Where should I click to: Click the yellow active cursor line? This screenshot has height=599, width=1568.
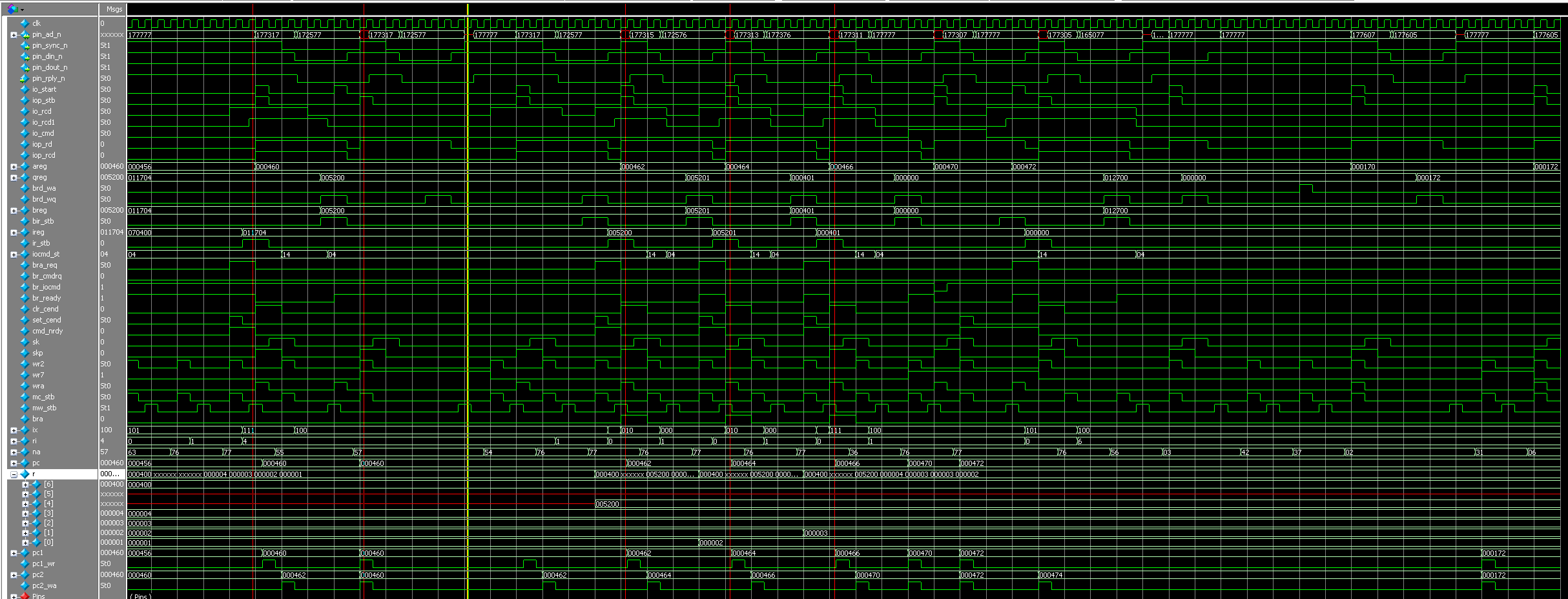(x=468, y=291)
